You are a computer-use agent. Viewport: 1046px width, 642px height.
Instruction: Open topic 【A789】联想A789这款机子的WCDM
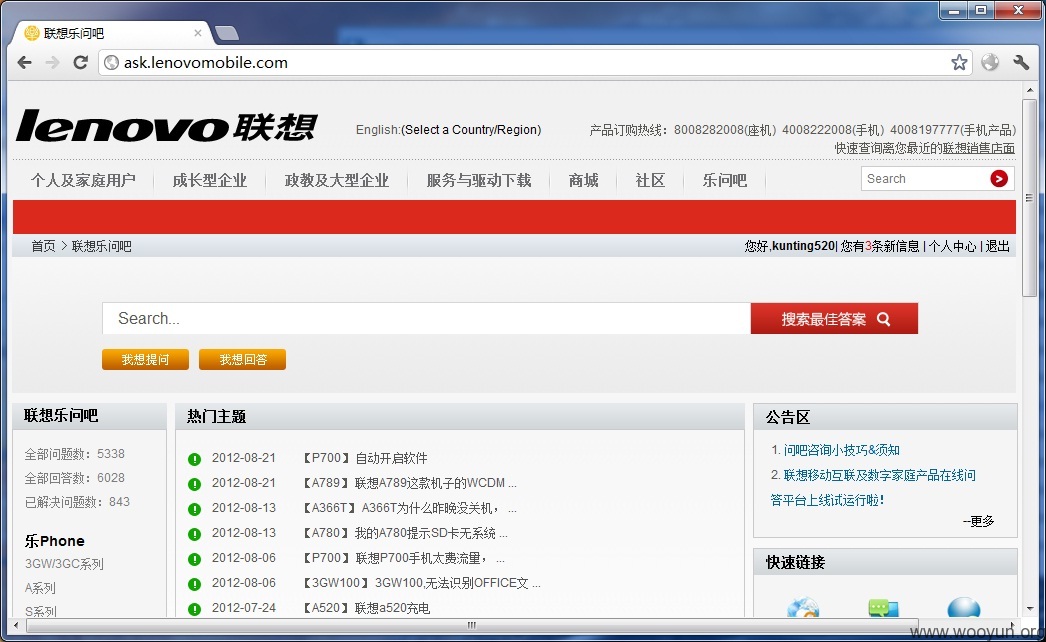pyautogui.click(x=408, y=483)
